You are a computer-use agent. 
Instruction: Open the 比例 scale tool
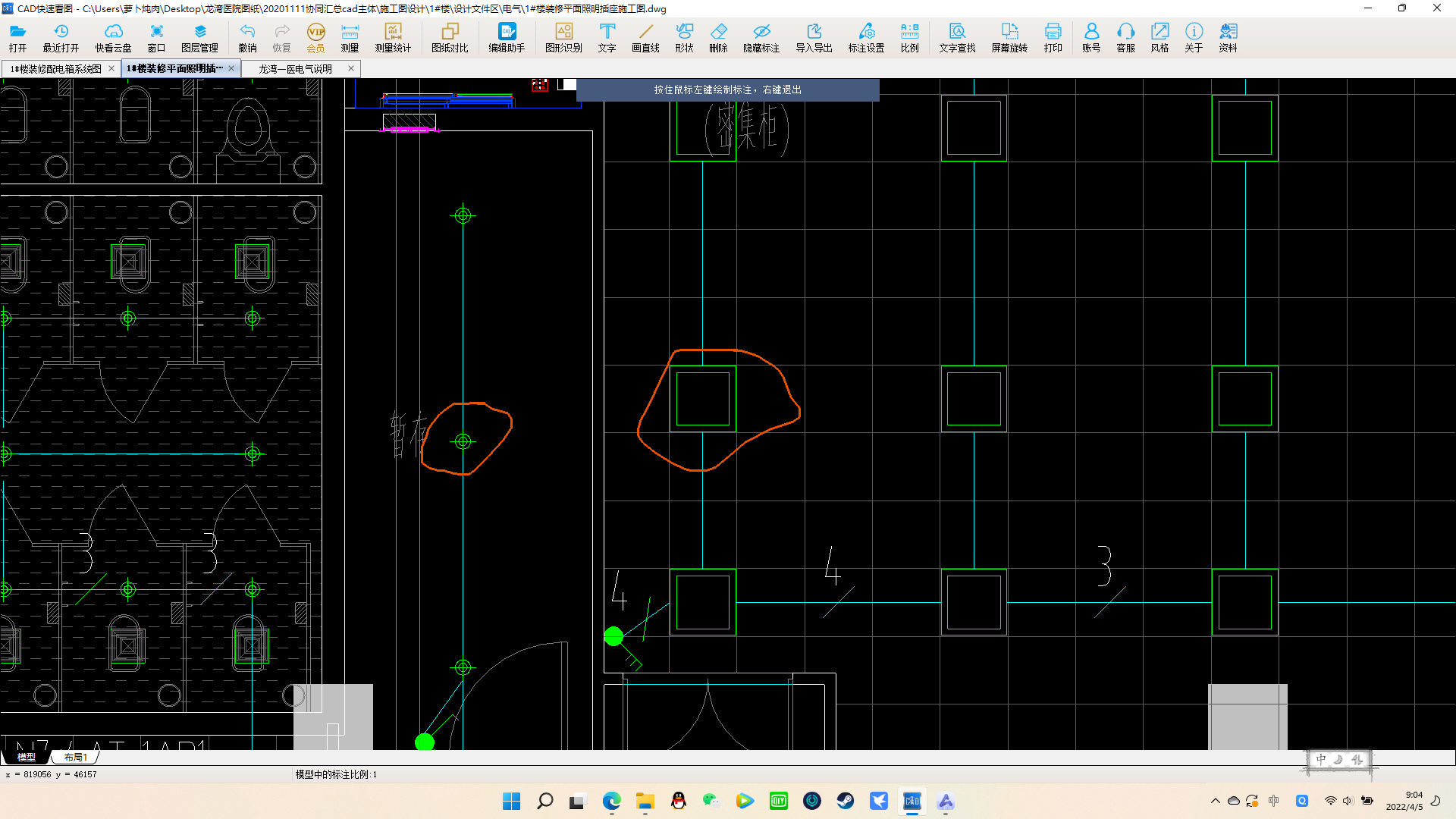909,37
